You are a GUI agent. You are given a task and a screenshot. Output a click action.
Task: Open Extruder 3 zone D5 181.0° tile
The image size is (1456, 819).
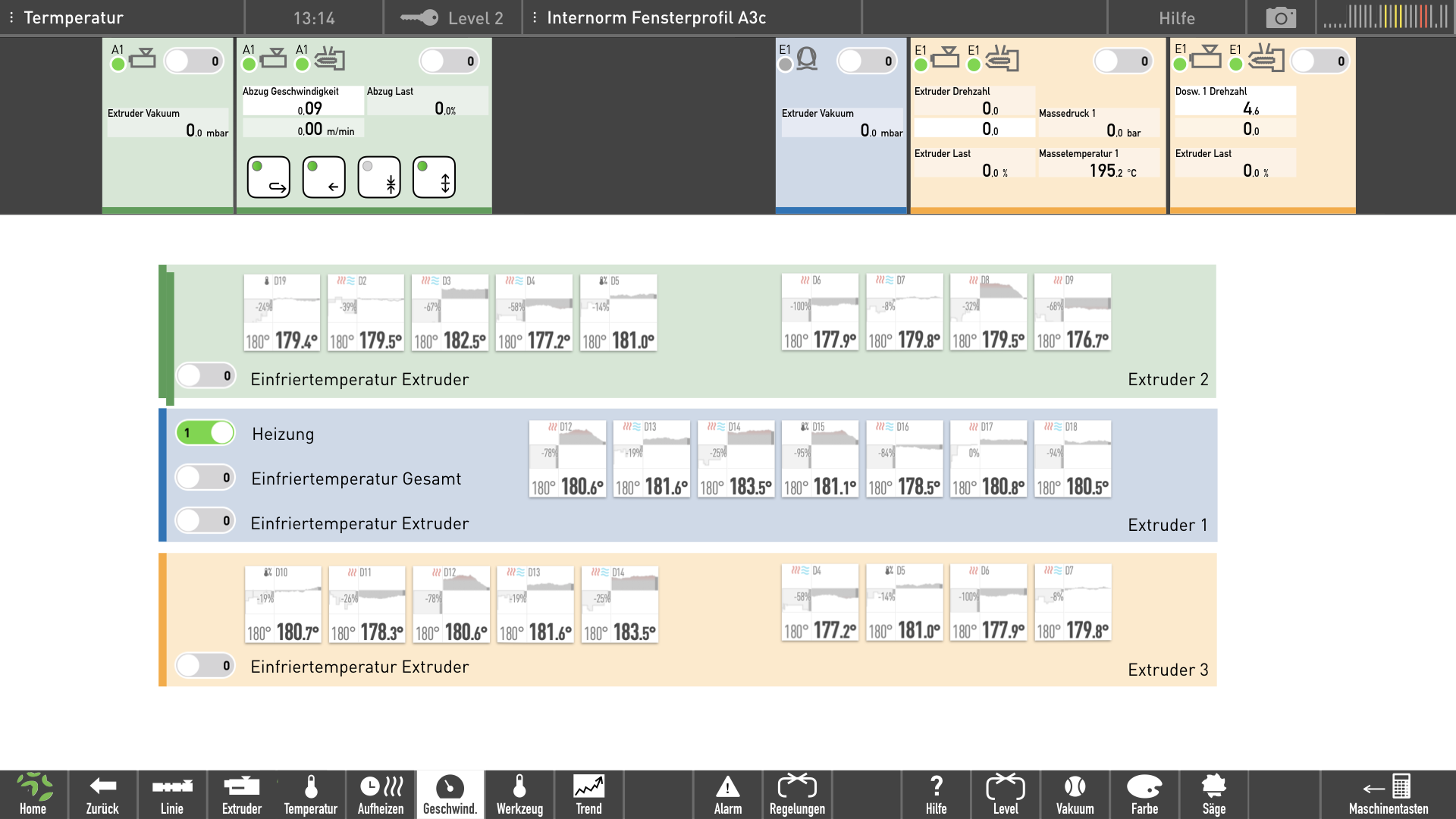point(904,603)
